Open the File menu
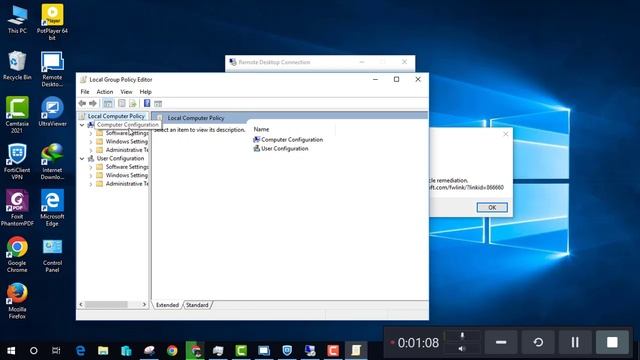This screenshot has height=360, width=640. coord(85,92)
